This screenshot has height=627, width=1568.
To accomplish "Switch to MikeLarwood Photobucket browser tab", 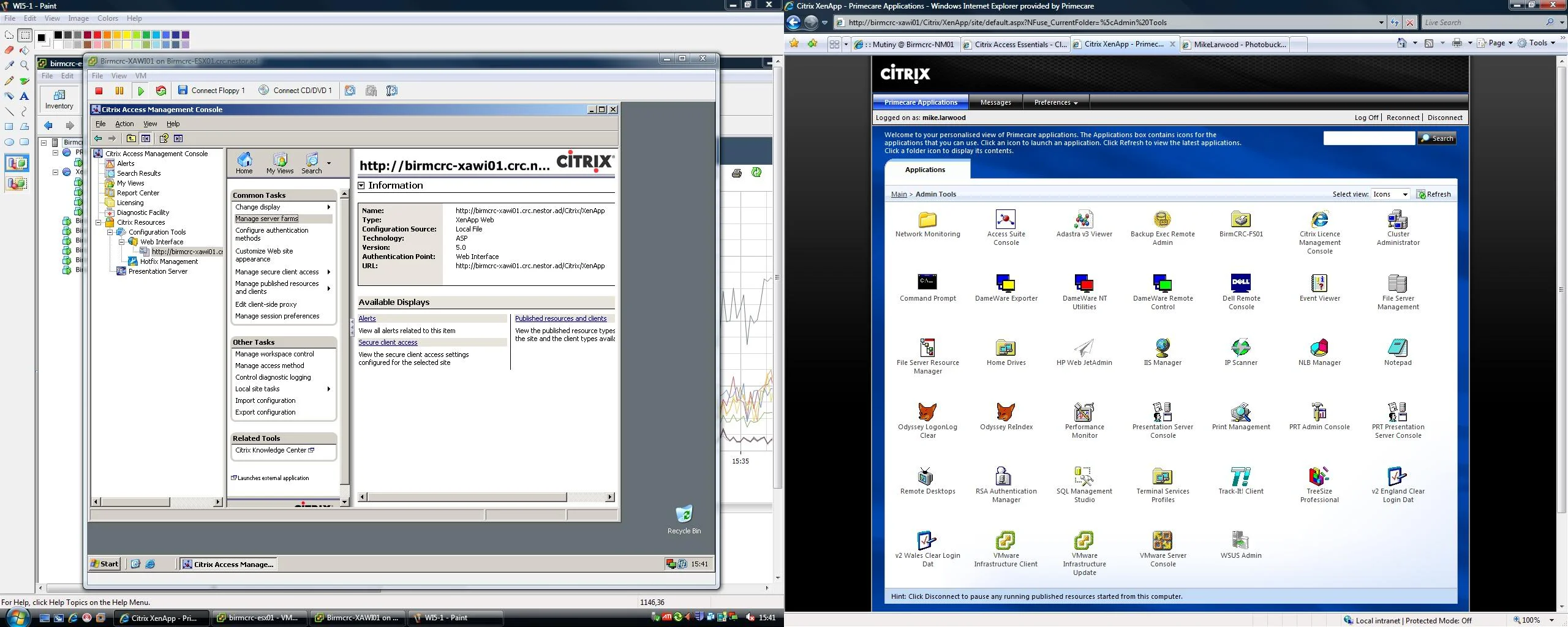I will click(x=1234, y=44).
